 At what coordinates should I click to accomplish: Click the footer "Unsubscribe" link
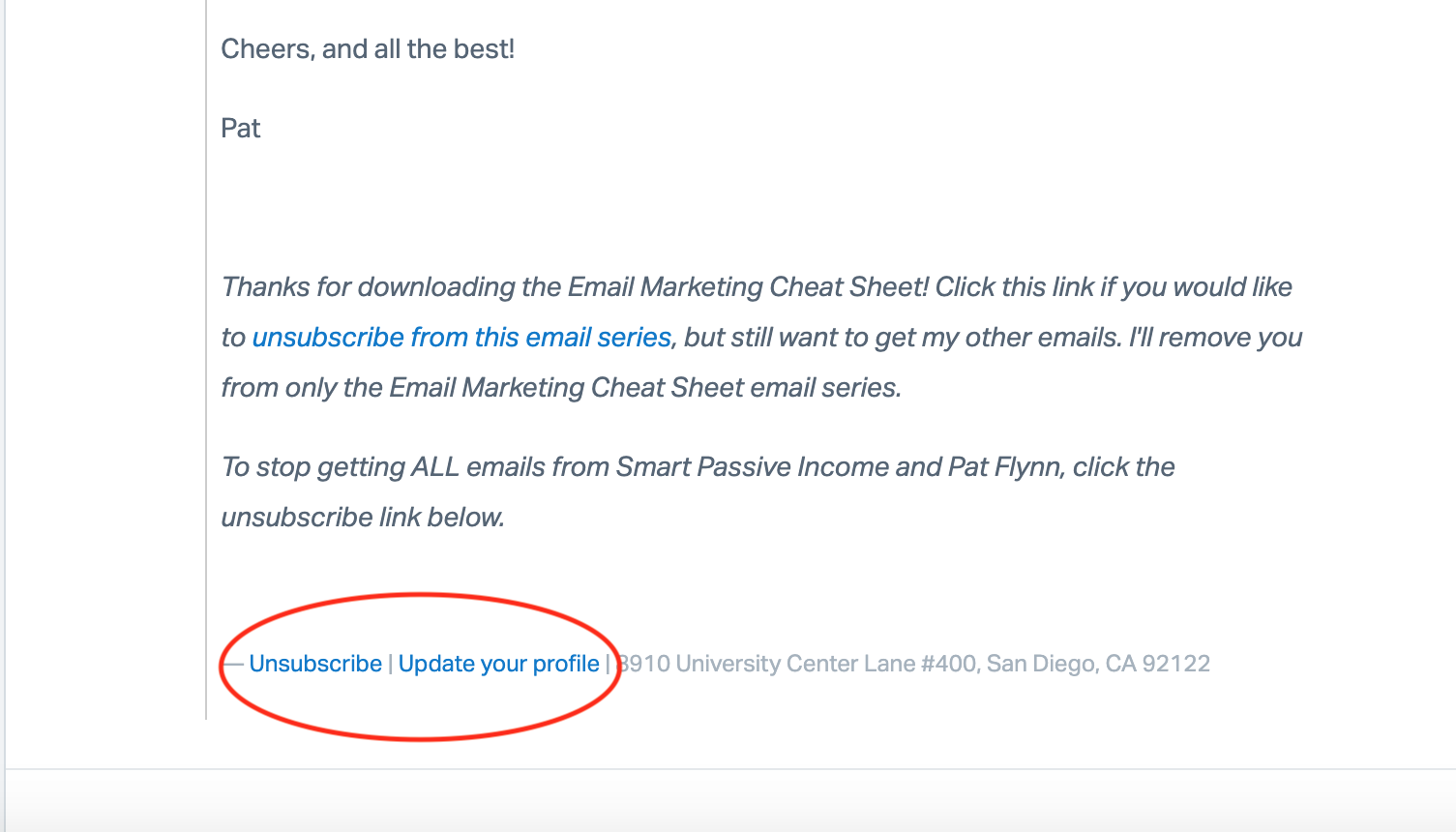coord(315,664)
